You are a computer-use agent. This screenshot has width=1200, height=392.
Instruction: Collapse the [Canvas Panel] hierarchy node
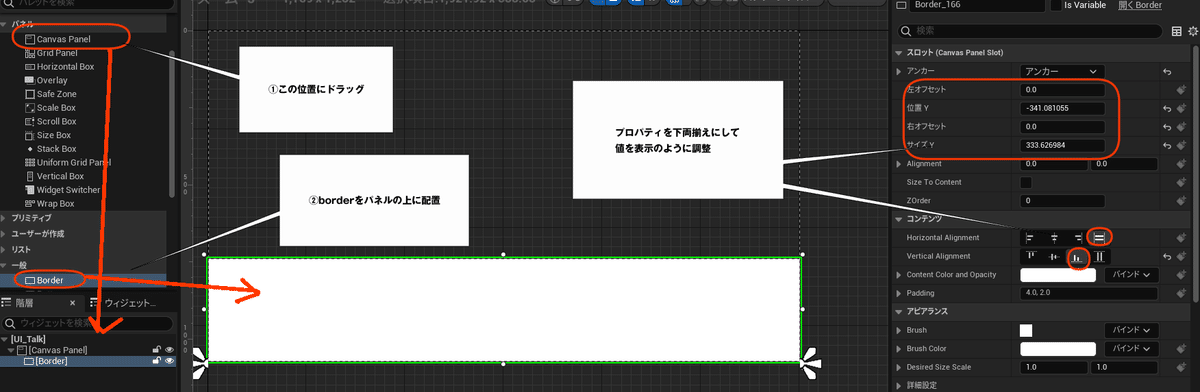(11, 350)
